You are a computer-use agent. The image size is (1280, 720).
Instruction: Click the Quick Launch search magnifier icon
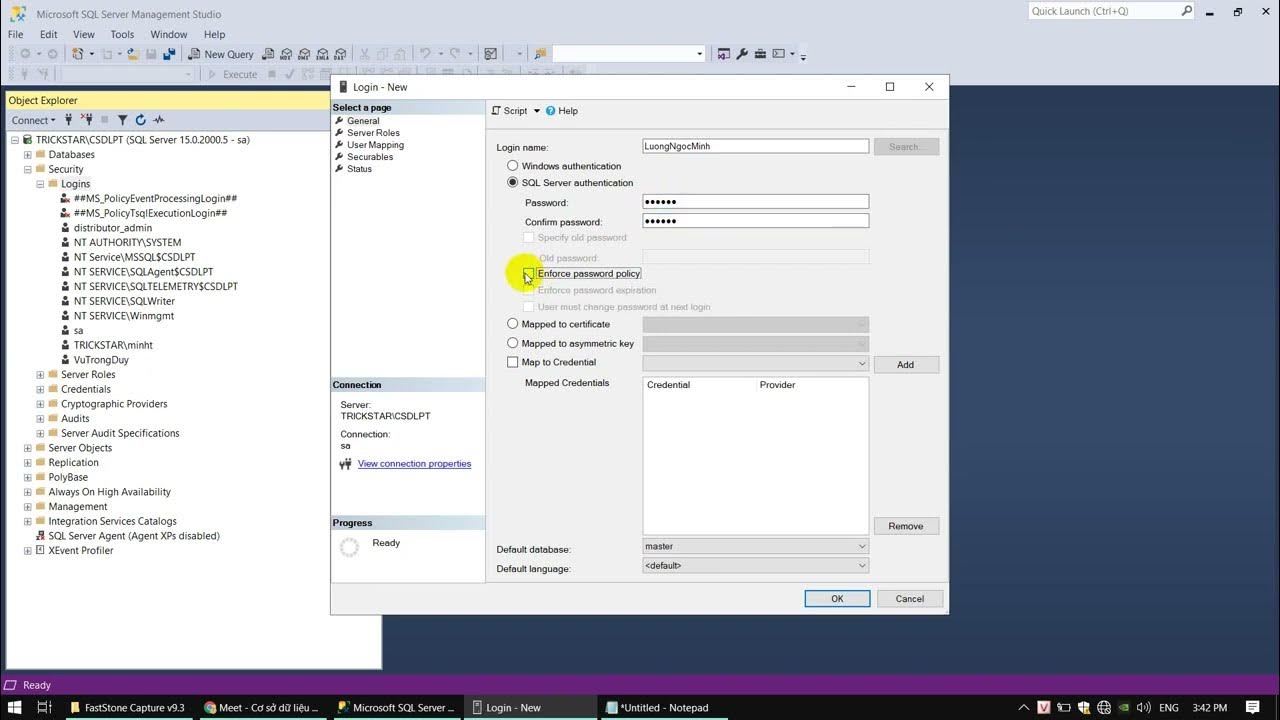[x=1186, y=11]
